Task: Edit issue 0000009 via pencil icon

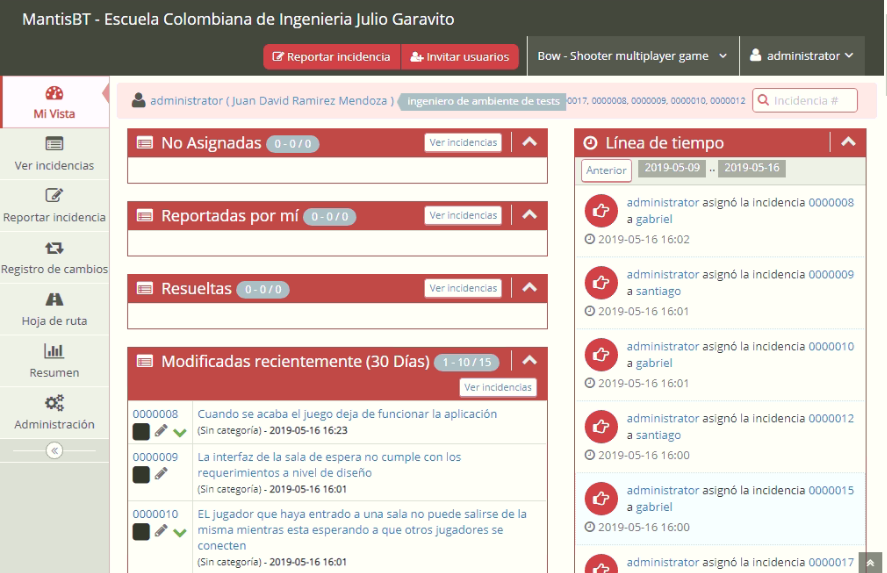Action: 161,473
